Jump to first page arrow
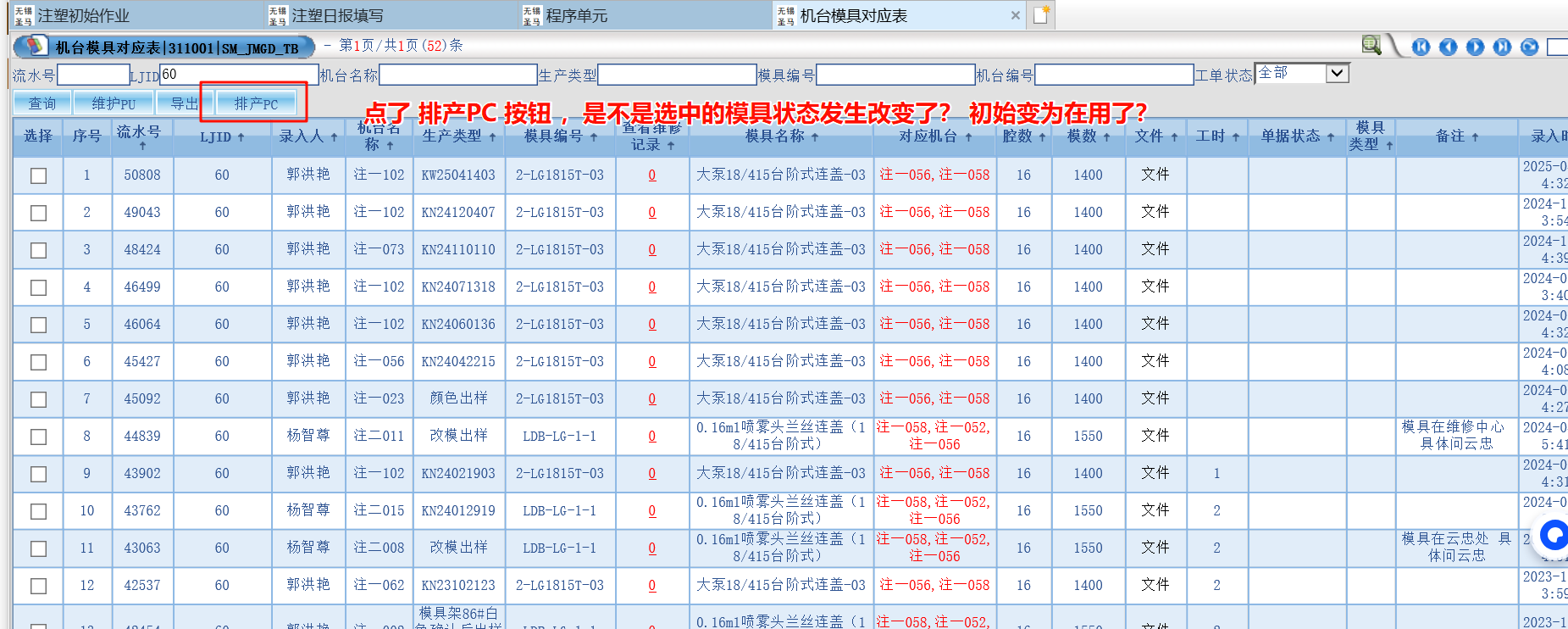 click(1421, 47)
